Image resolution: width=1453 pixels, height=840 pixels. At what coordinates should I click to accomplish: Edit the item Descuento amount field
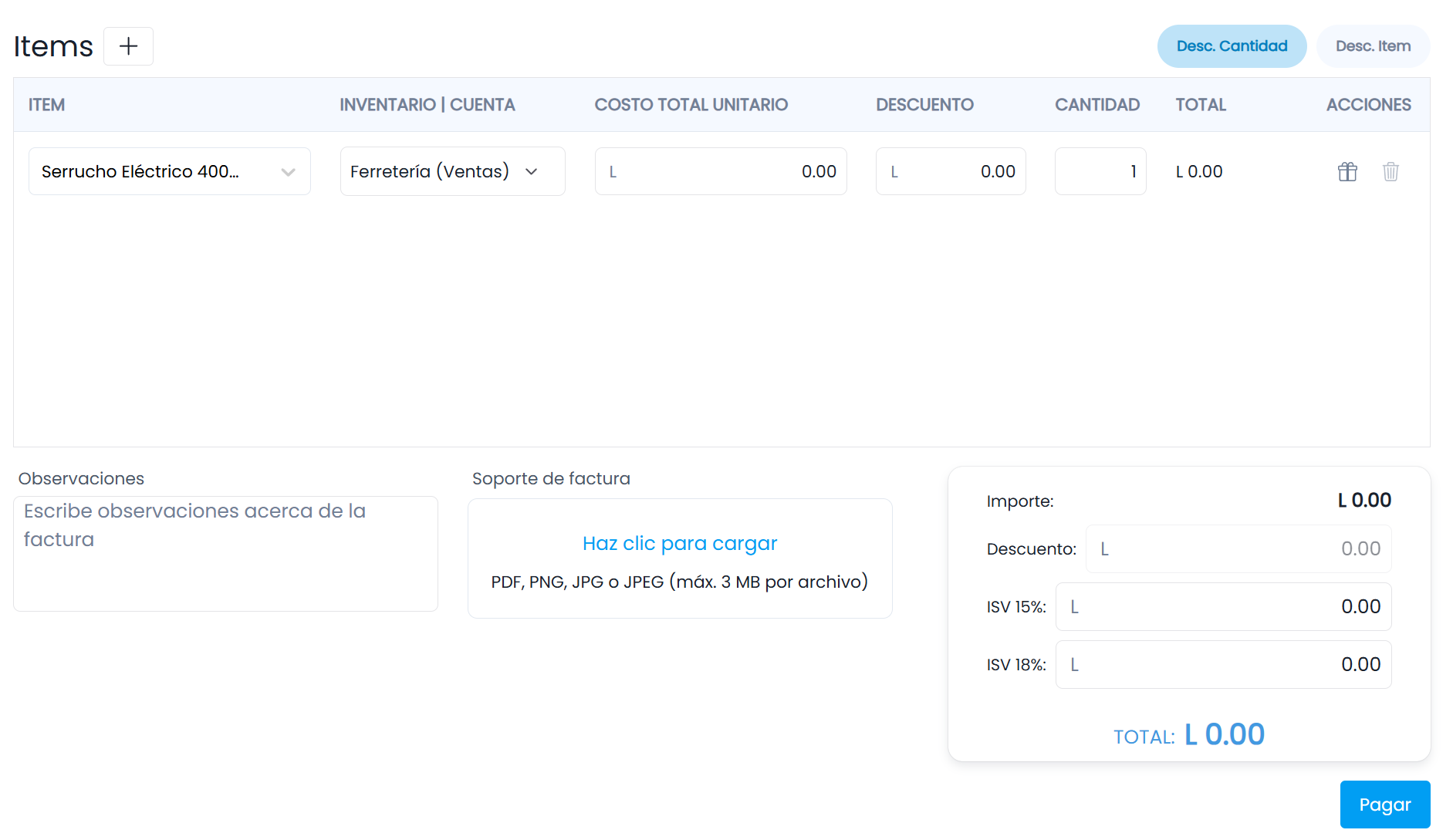[x=951, y=171]
